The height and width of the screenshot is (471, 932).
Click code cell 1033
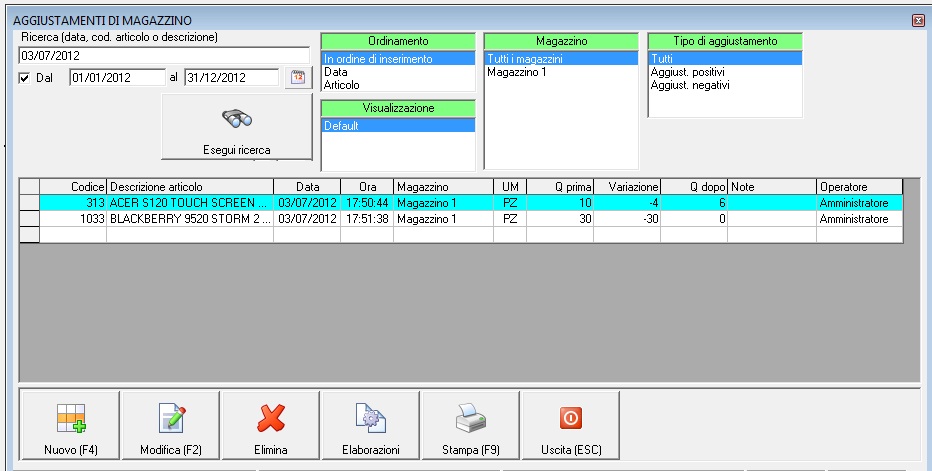tap(73, 219)
